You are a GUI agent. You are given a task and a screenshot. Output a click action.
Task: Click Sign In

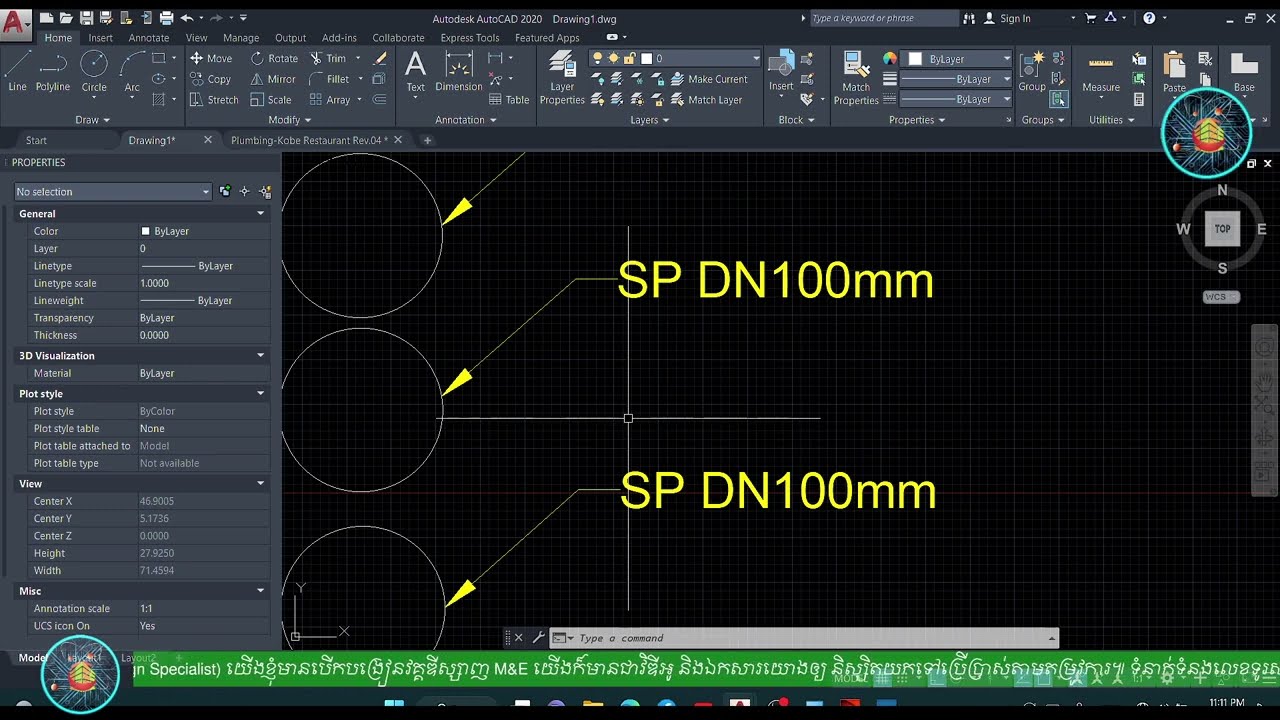coord(1007,18)
